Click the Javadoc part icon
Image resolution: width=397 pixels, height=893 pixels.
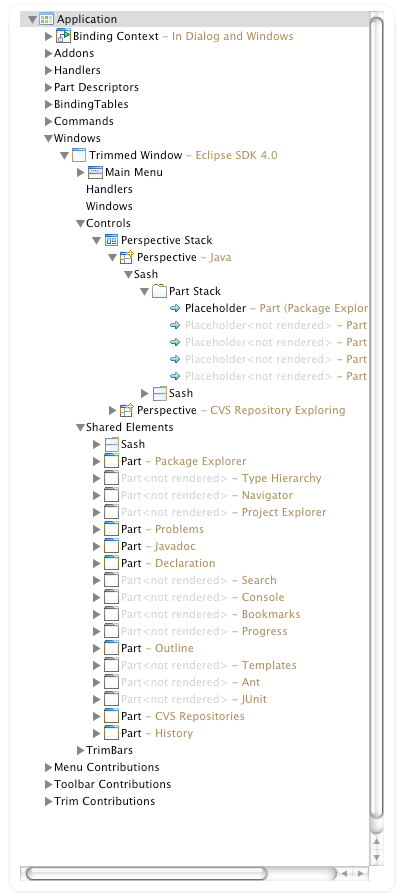pyautogui.click(x=112, y=546)
